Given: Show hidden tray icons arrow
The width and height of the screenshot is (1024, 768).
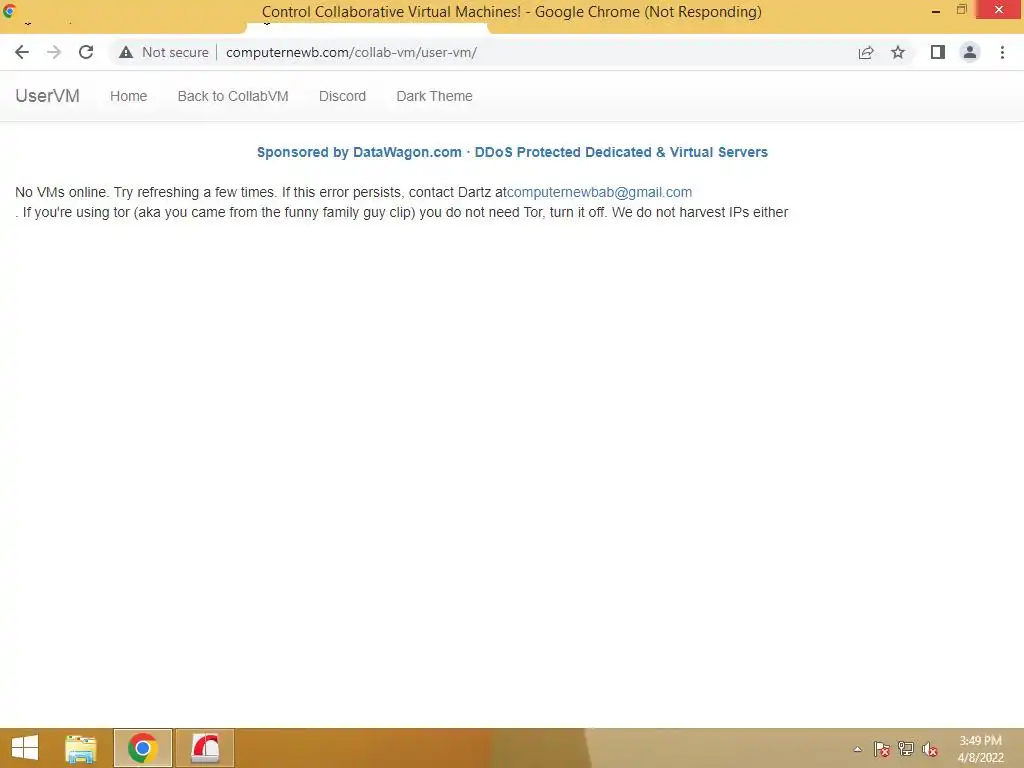Looking at the screenshot, I should pyautogui.click(x=857, y=749).
